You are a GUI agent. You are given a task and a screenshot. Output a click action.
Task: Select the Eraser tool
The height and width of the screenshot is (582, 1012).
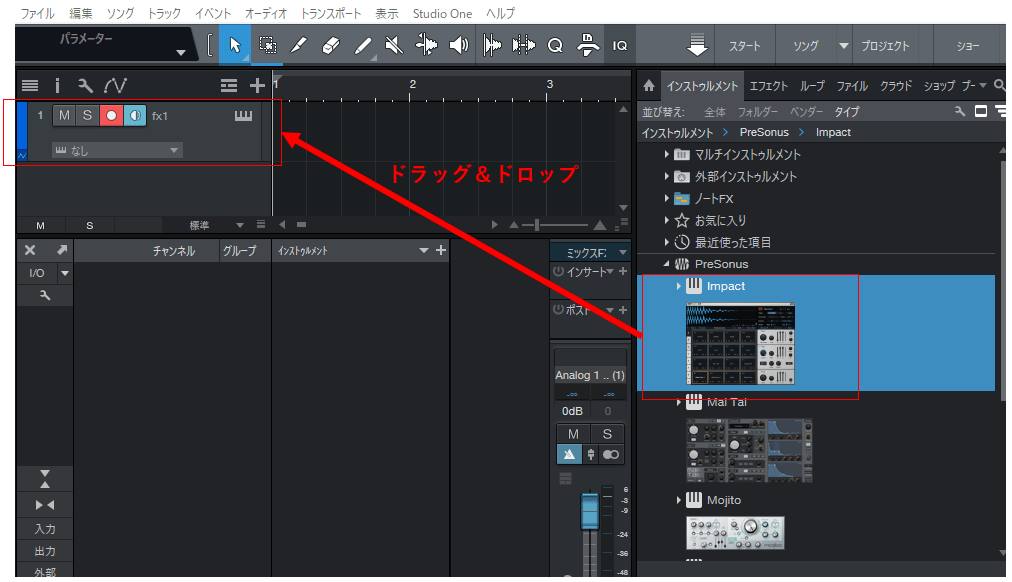click(x=330, y=45)
